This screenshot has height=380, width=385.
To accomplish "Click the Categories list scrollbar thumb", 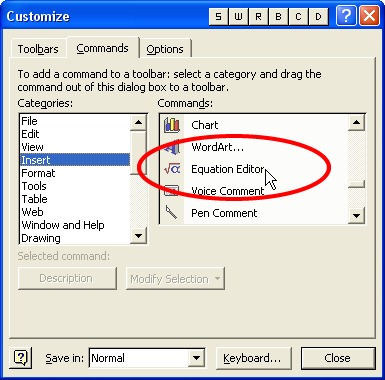I will (x=138, y=153).
